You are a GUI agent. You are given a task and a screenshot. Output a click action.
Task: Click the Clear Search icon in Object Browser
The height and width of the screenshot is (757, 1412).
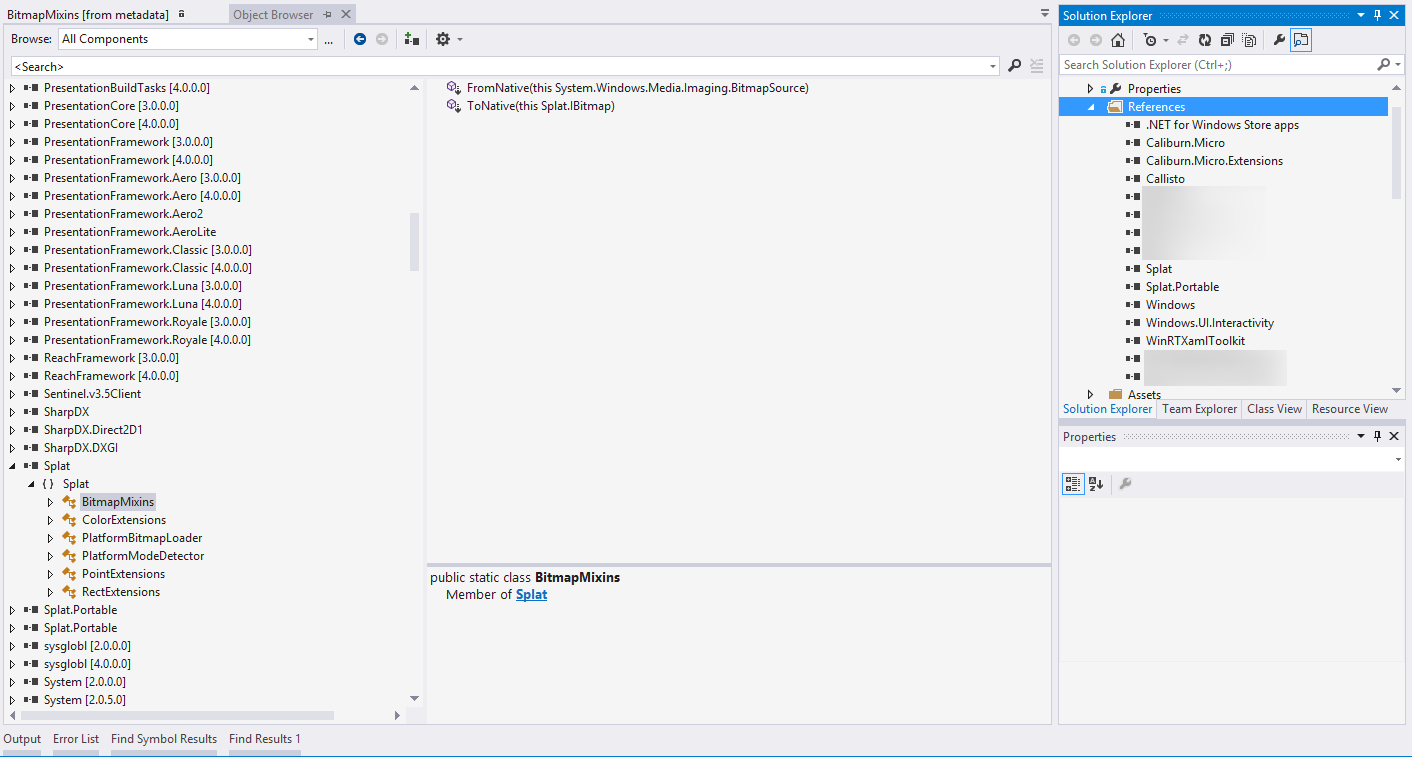[1037, 66]
